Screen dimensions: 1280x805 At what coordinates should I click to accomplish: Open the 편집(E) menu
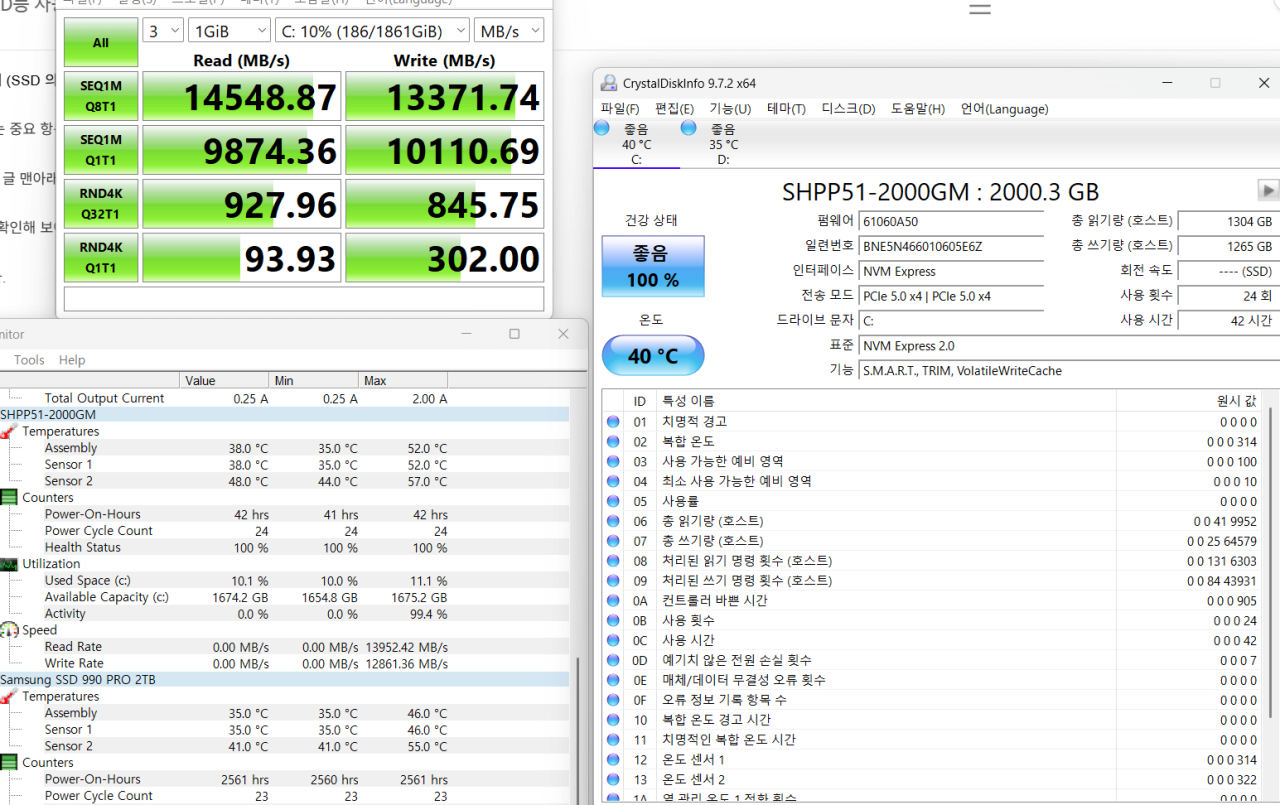click(674, 109)
